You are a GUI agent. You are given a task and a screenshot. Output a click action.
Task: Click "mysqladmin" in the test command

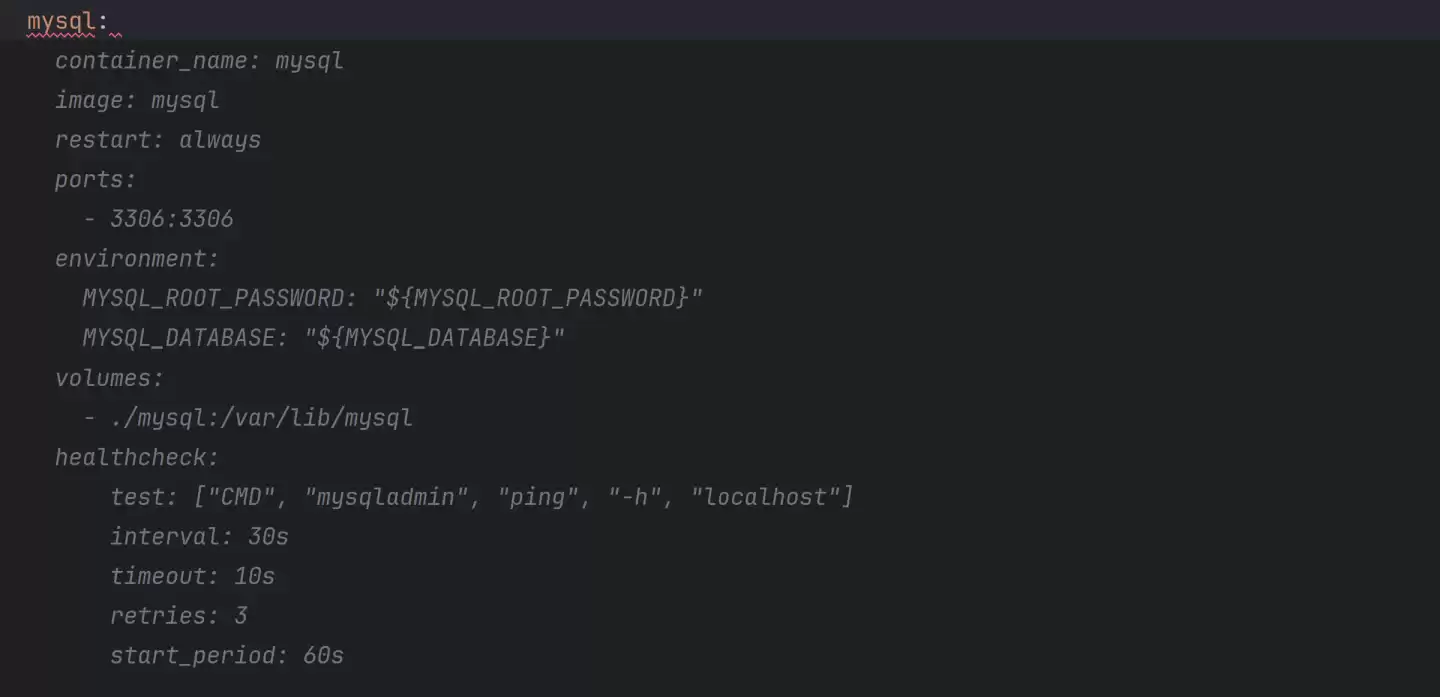393,497
